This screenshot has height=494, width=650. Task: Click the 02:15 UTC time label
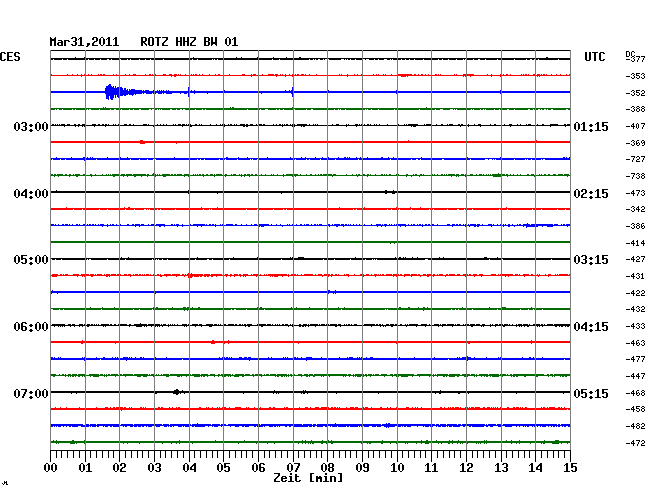tap(591, 194)
